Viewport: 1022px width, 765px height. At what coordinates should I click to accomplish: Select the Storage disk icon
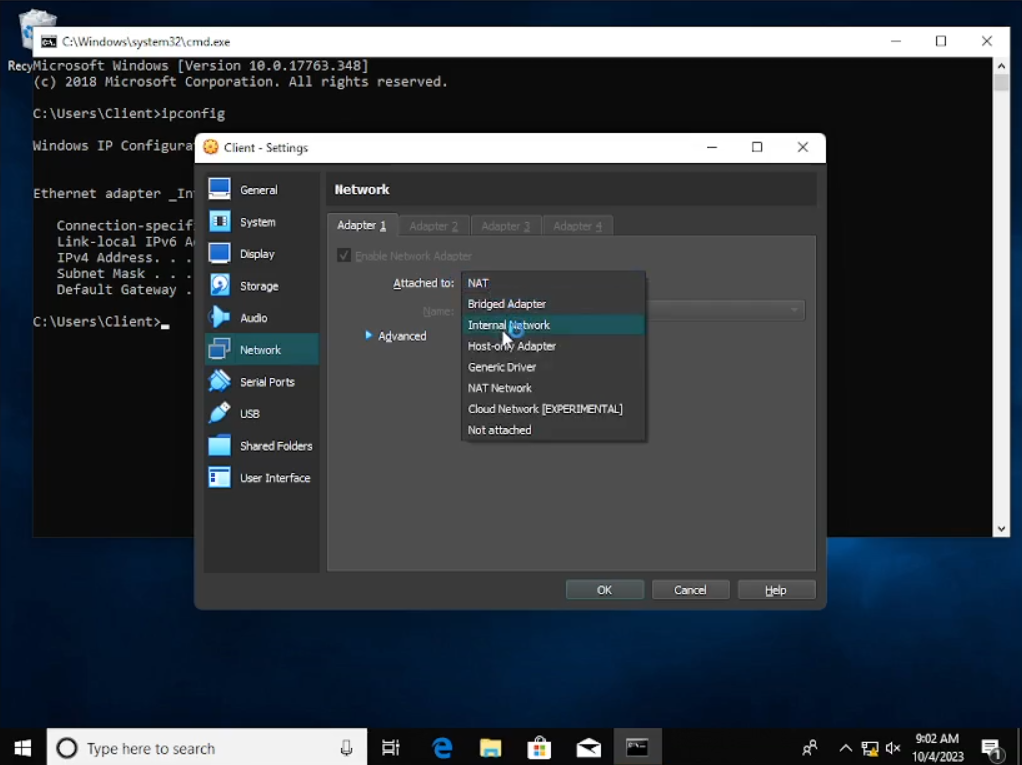point(219,285)
